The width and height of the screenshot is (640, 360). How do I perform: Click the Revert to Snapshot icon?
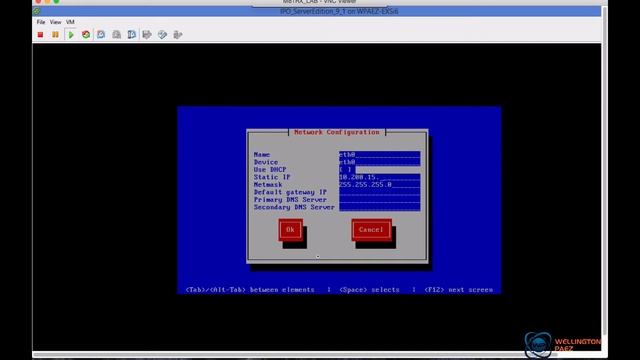tap(116, 35)
